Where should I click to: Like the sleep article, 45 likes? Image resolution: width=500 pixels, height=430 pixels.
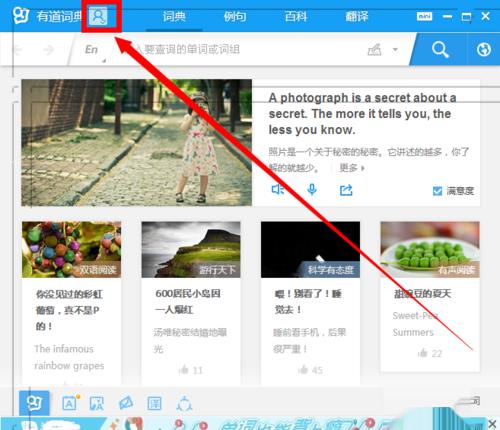click(310, 370)
